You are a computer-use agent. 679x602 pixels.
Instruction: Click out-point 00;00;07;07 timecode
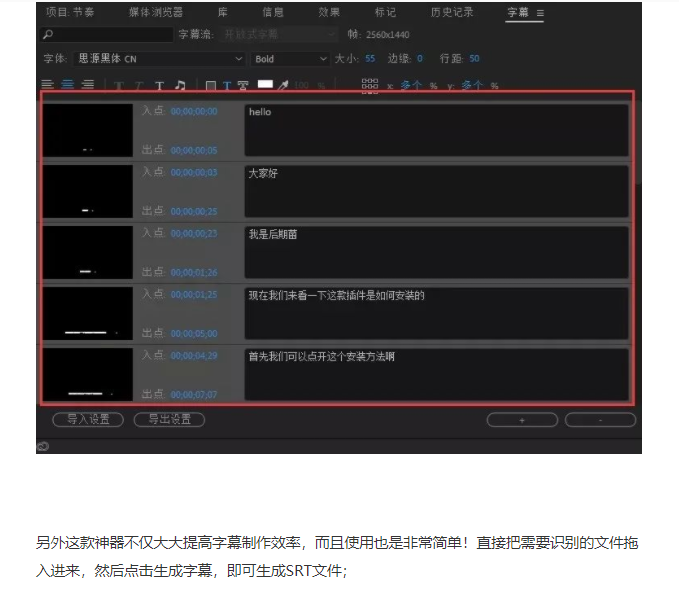coord(194,395)
